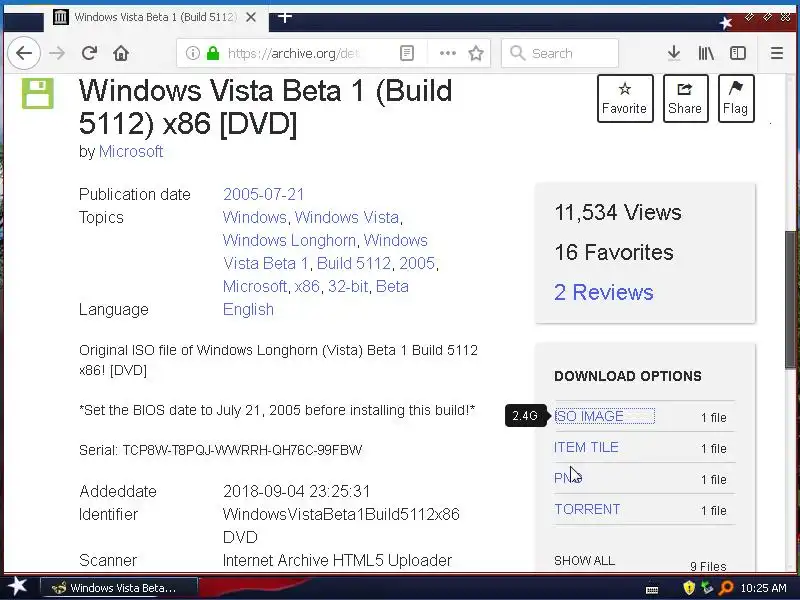Viewport: 800px width, 600px height.
Task: Select the Windows Vista Beta 1 tab
Action: point(156,17)
